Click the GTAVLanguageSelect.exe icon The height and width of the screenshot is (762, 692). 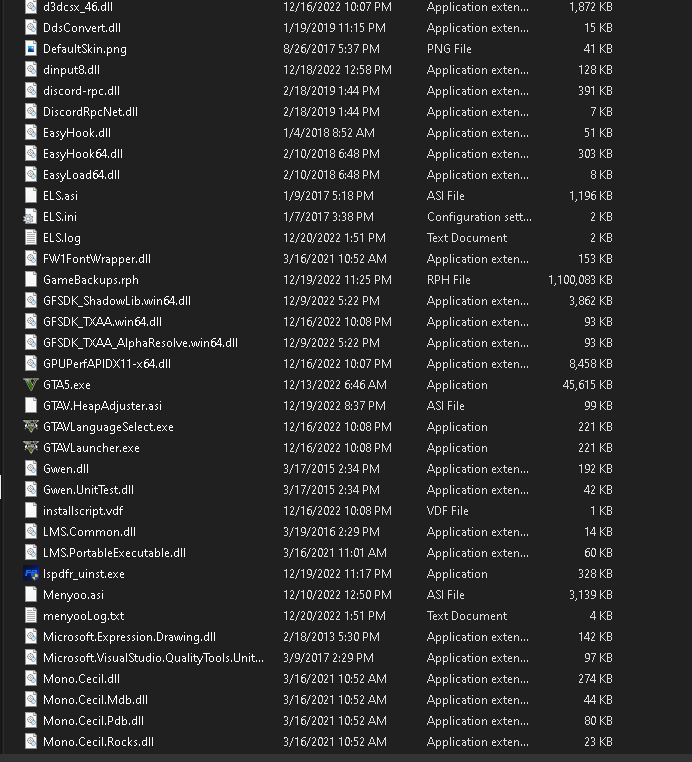click(31, 427)
